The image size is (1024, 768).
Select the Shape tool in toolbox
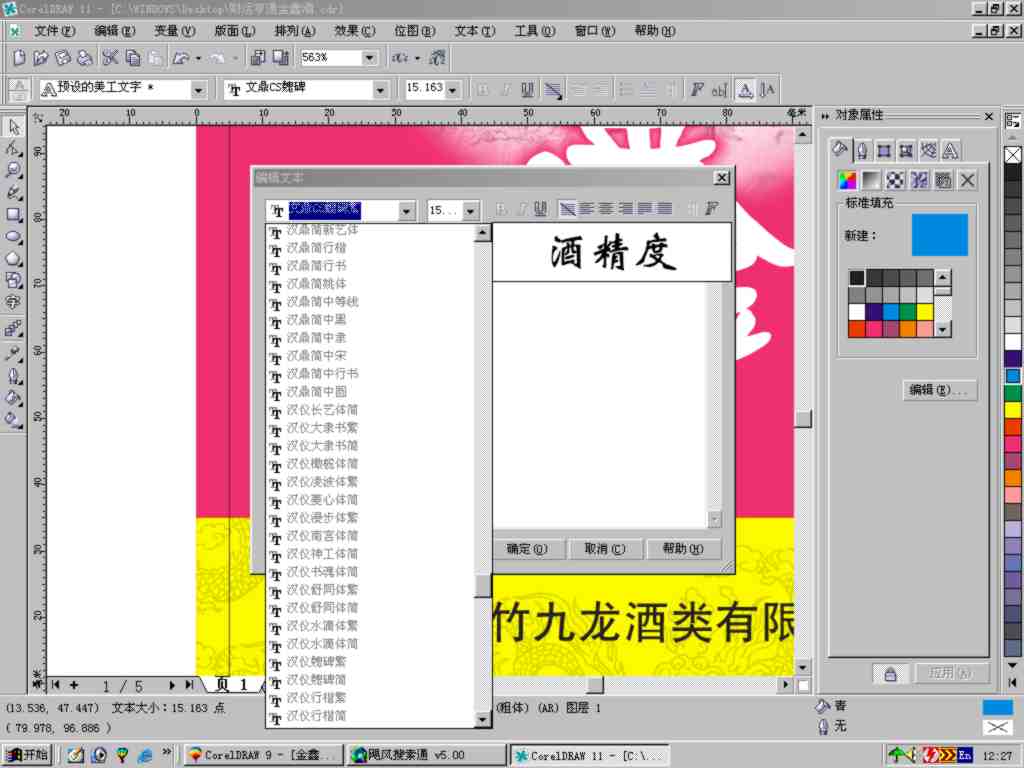pyautogui.click(x=14, y=148)
